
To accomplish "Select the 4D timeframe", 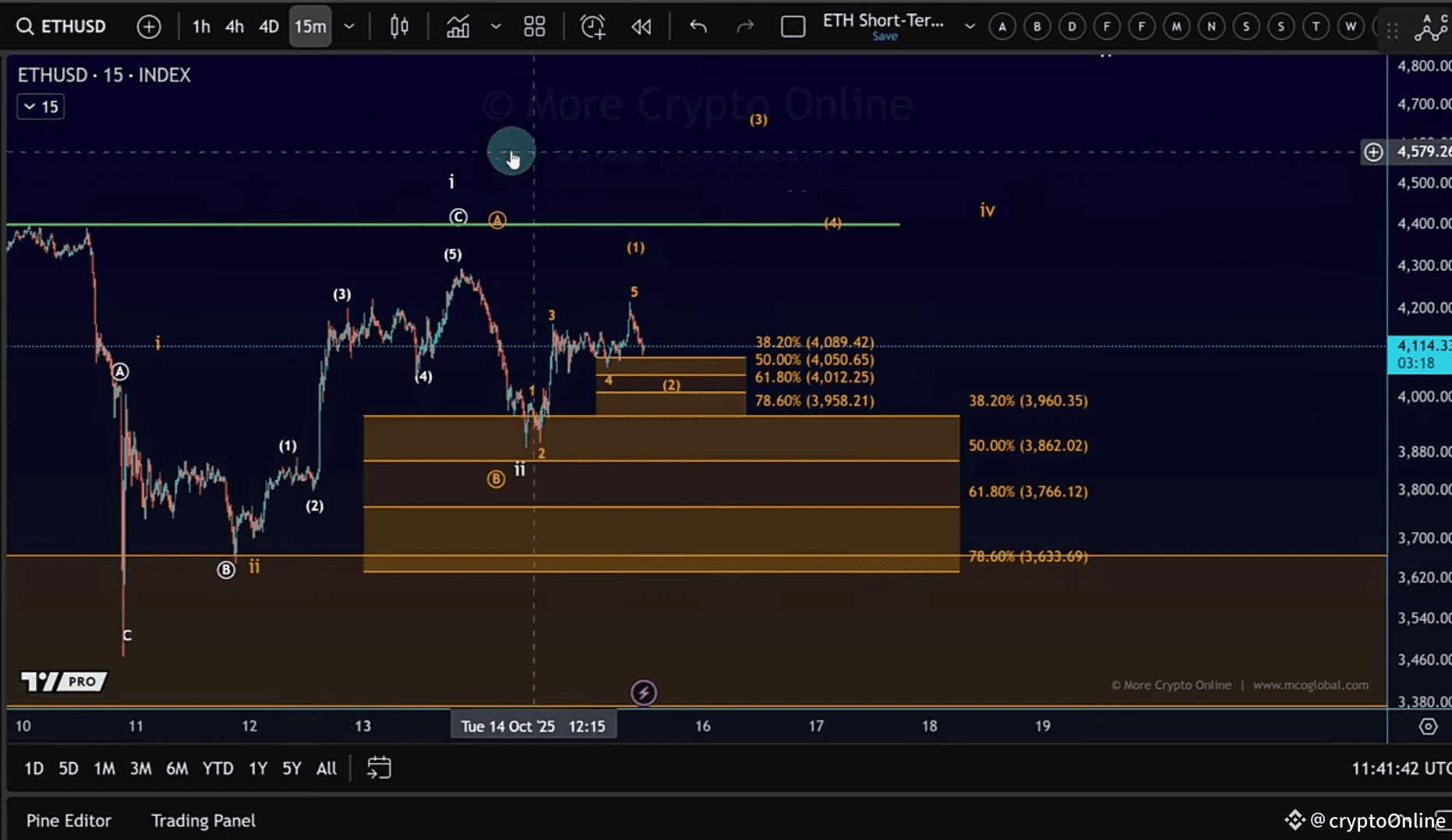I will (x=269, y=26).
